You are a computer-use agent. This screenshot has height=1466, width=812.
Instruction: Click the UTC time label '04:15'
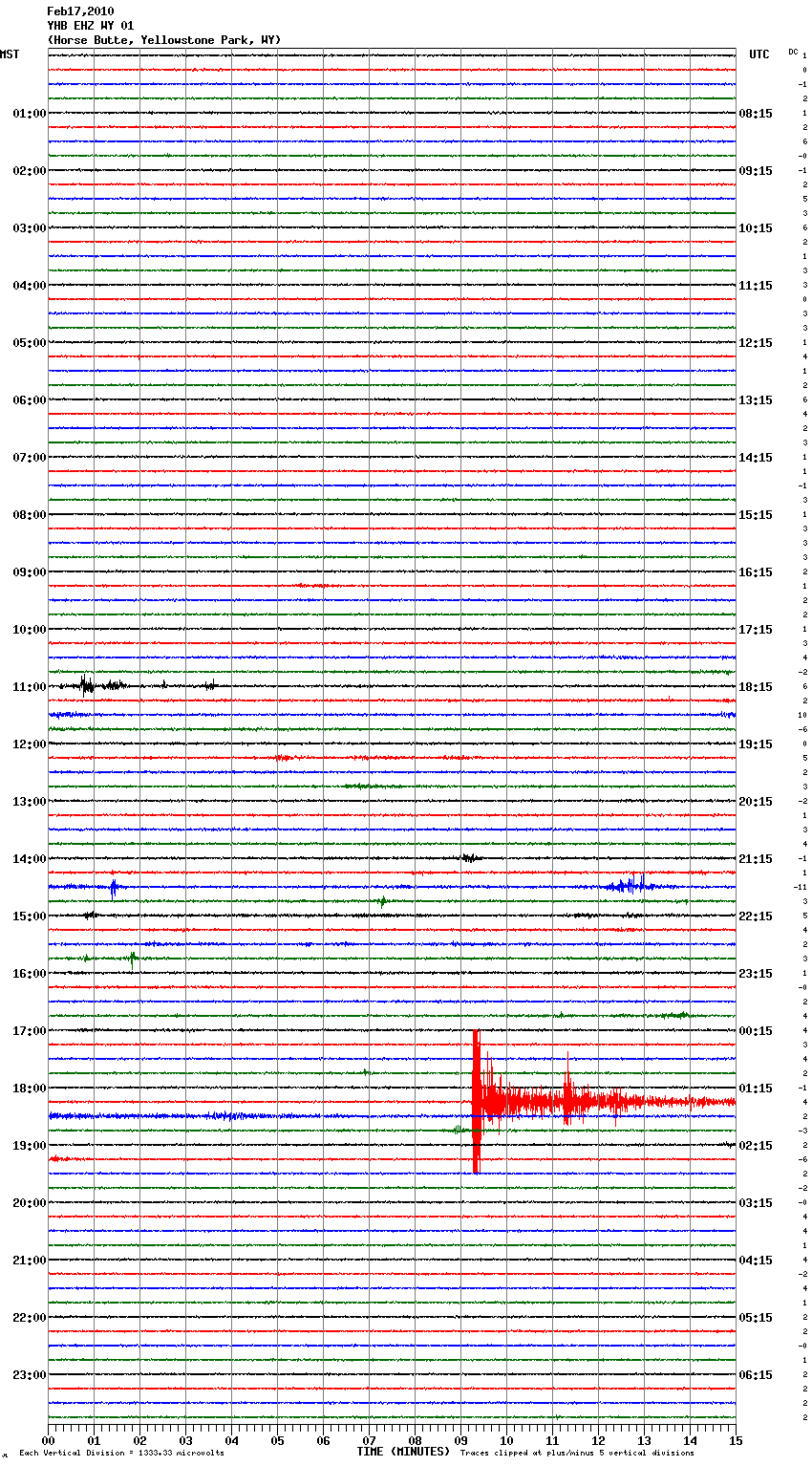click(x=756, y=1261)
